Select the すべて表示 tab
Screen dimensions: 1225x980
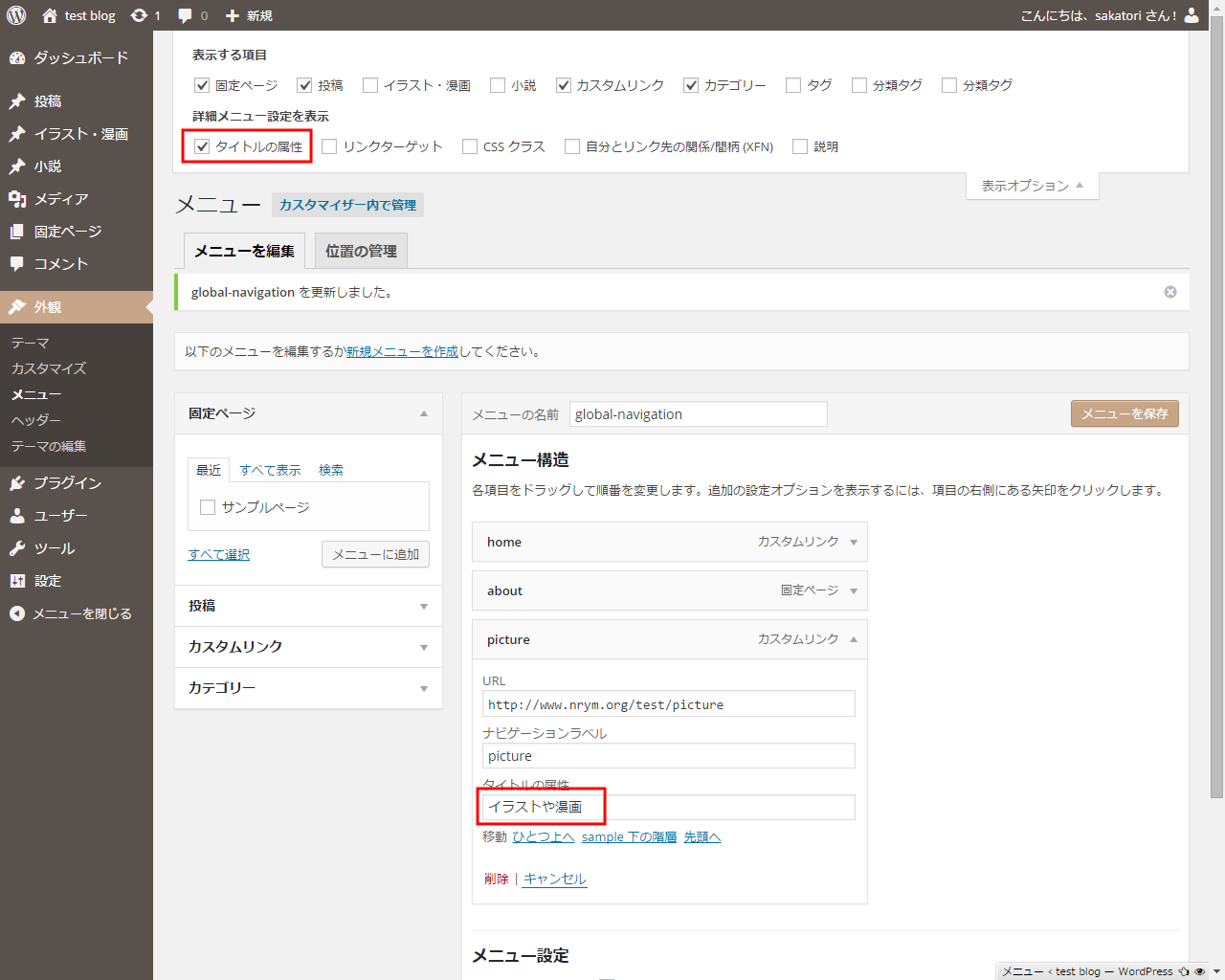[270, 470]
